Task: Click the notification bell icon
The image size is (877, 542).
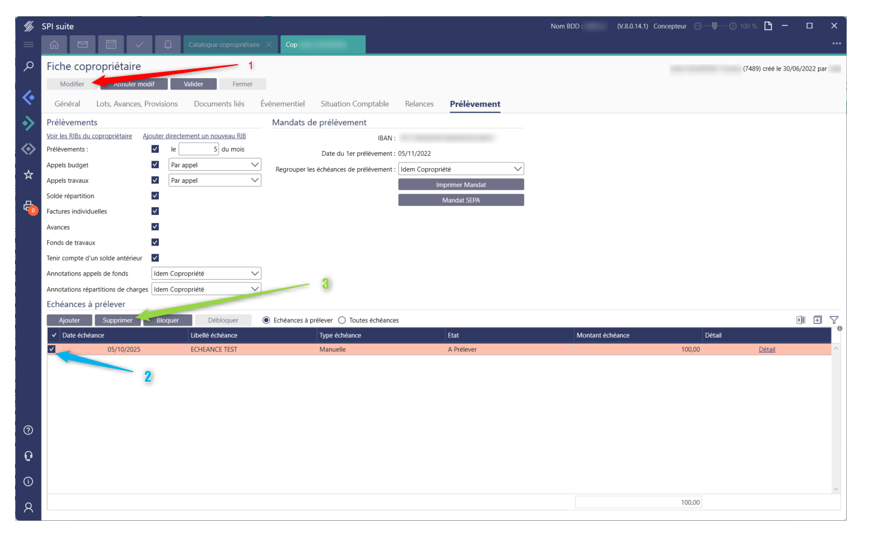Action: pyautogui.click(x=167, y=44)
